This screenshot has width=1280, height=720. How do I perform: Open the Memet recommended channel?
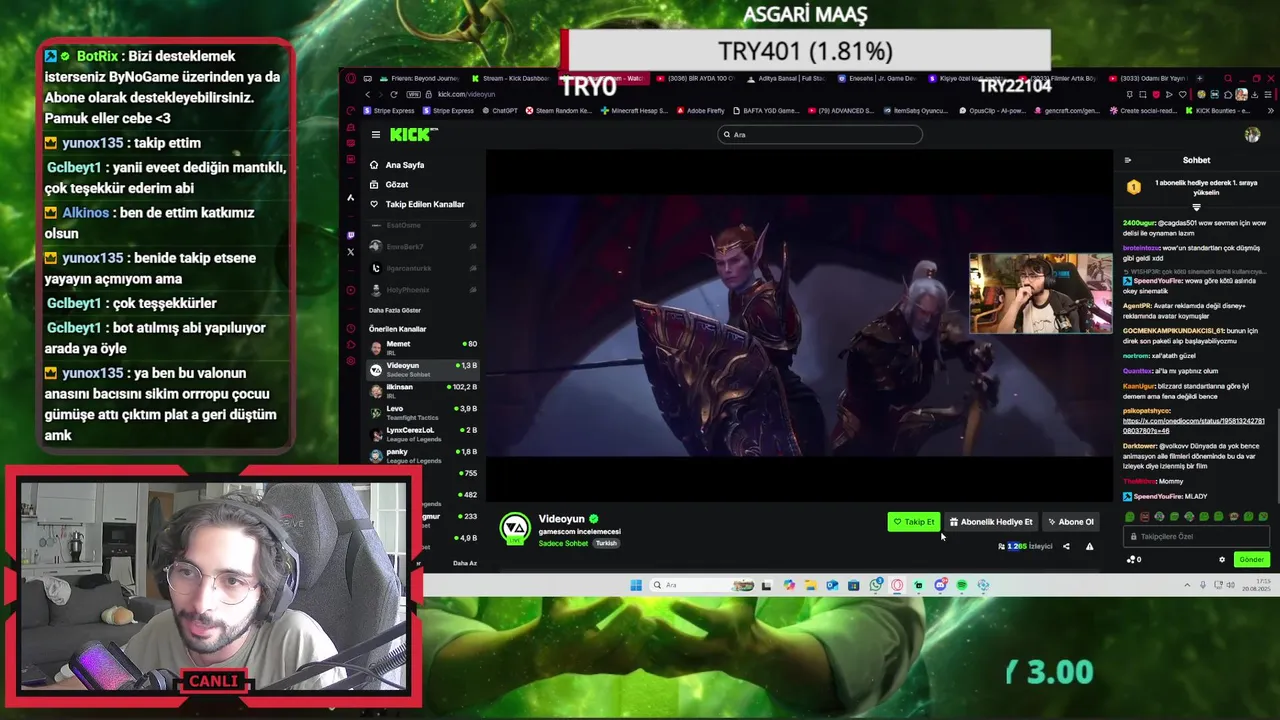click(423, 347)
